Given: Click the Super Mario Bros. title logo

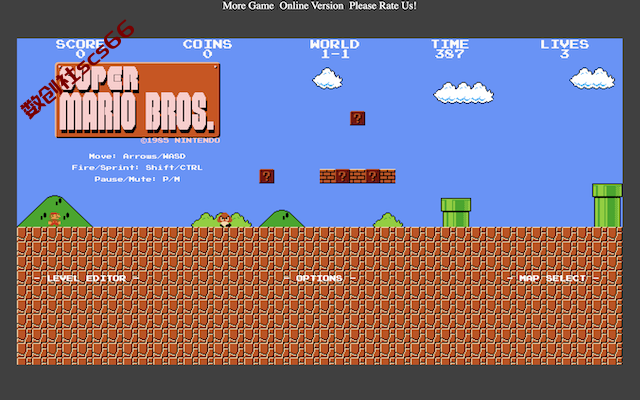Looking at the screenshot, I should click(x=138, y=100).
